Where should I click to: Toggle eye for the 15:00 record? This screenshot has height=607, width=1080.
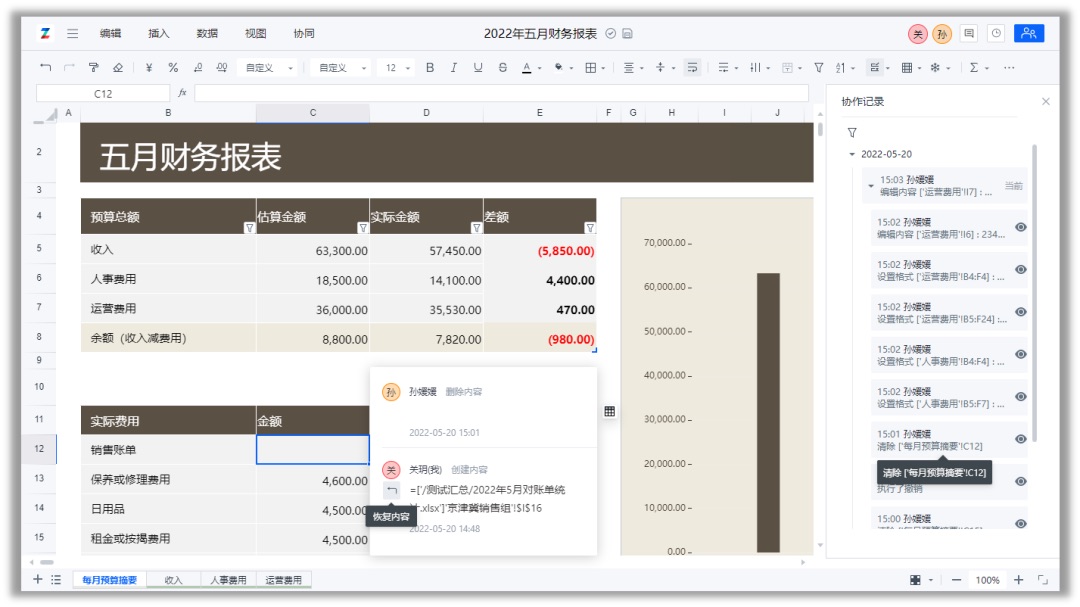(x=1021, y=524)
